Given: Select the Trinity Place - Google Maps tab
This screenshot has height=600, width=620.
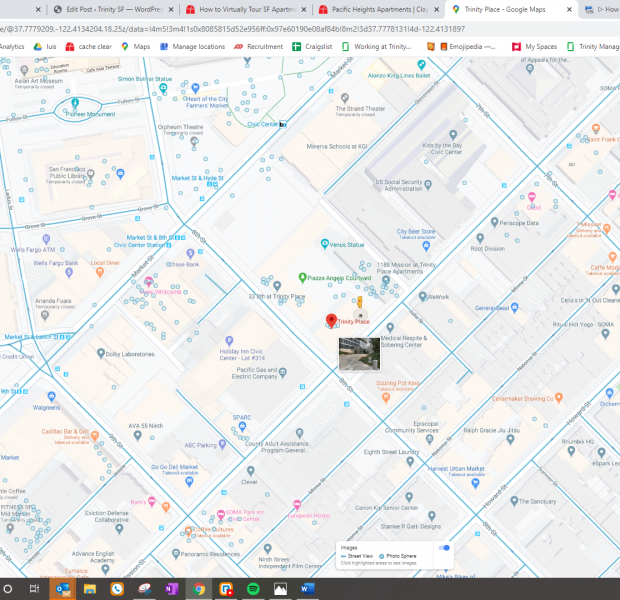Looking at the screenshot, I should pos(505,9).
